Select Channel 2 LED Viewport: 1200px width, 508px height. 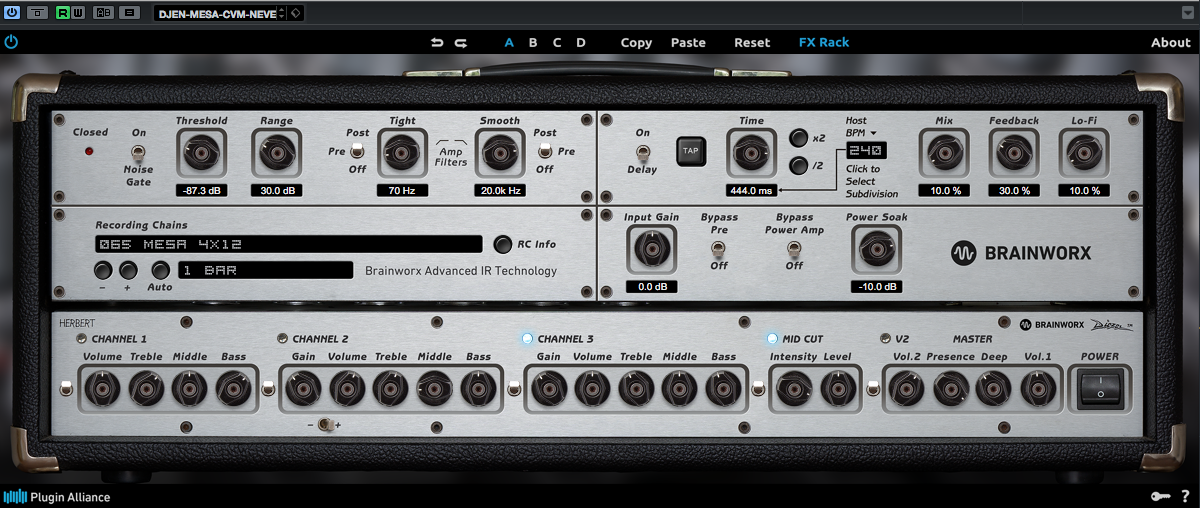pos(283,339)
